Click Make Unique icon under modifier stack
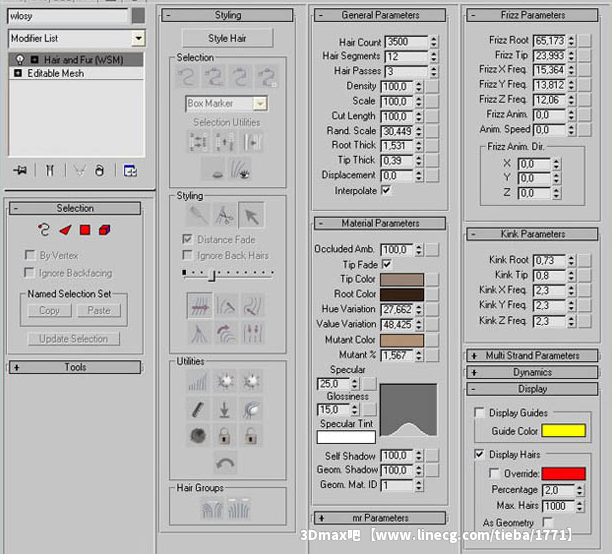612x554 pixels. point(79,171)
